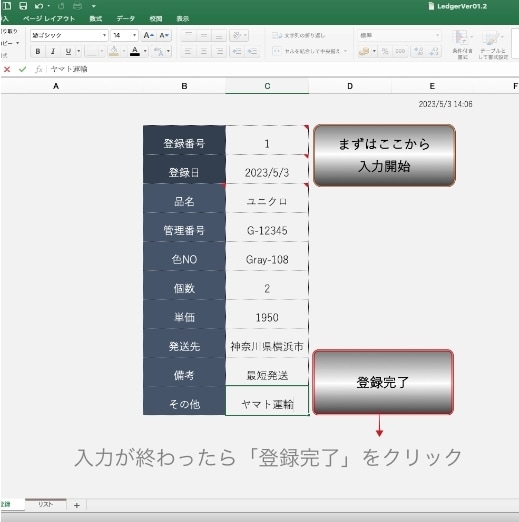This screenshot has width=519, height=522.
Task: Align text to bottom of cell
Action: point(219,35)
